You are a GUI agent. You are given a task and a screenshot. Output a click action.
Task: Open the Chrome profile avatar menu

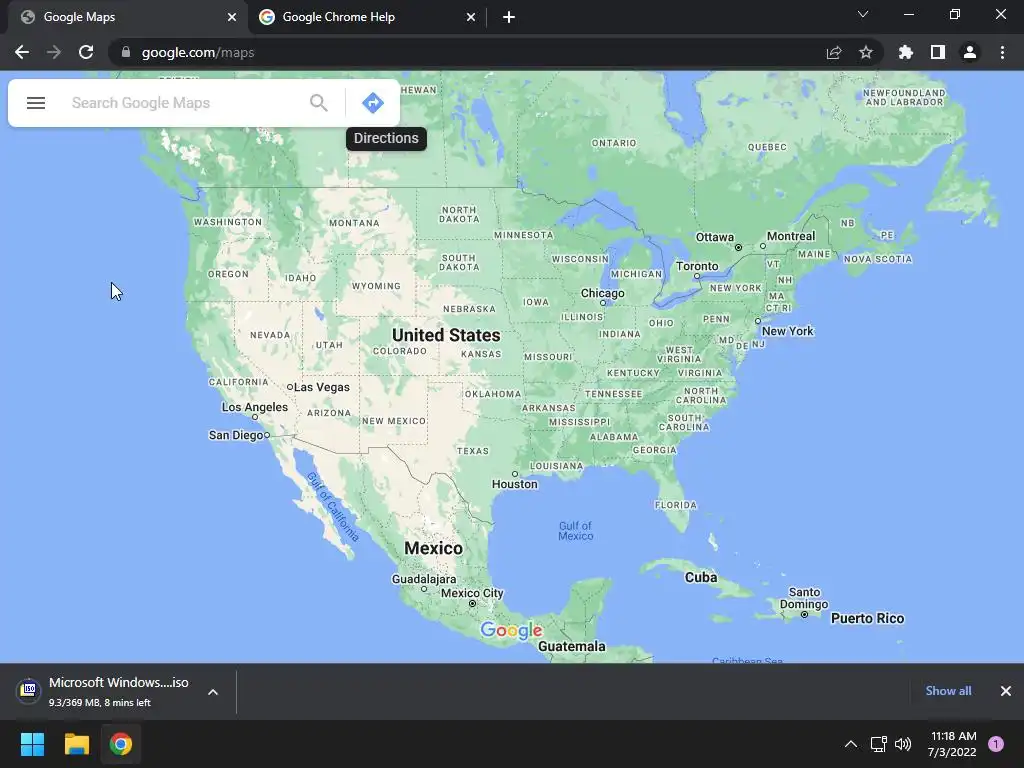click(x=970, y=52)
